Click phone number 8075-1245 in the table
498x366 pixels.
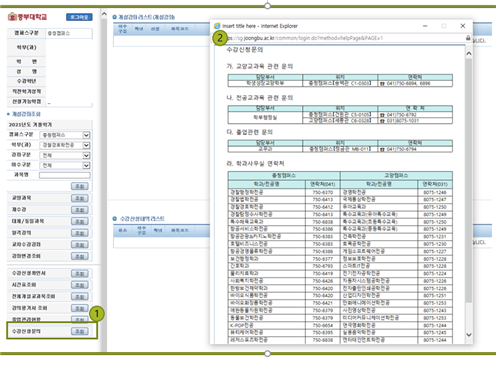pyautogui.click(x=435, y=333)
